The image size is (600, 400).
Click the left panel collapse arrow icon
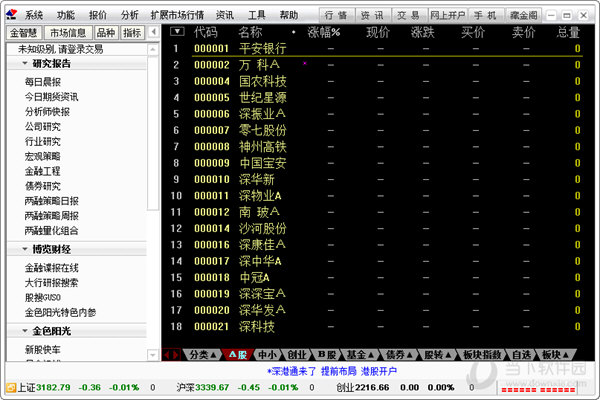coord(153,32)
